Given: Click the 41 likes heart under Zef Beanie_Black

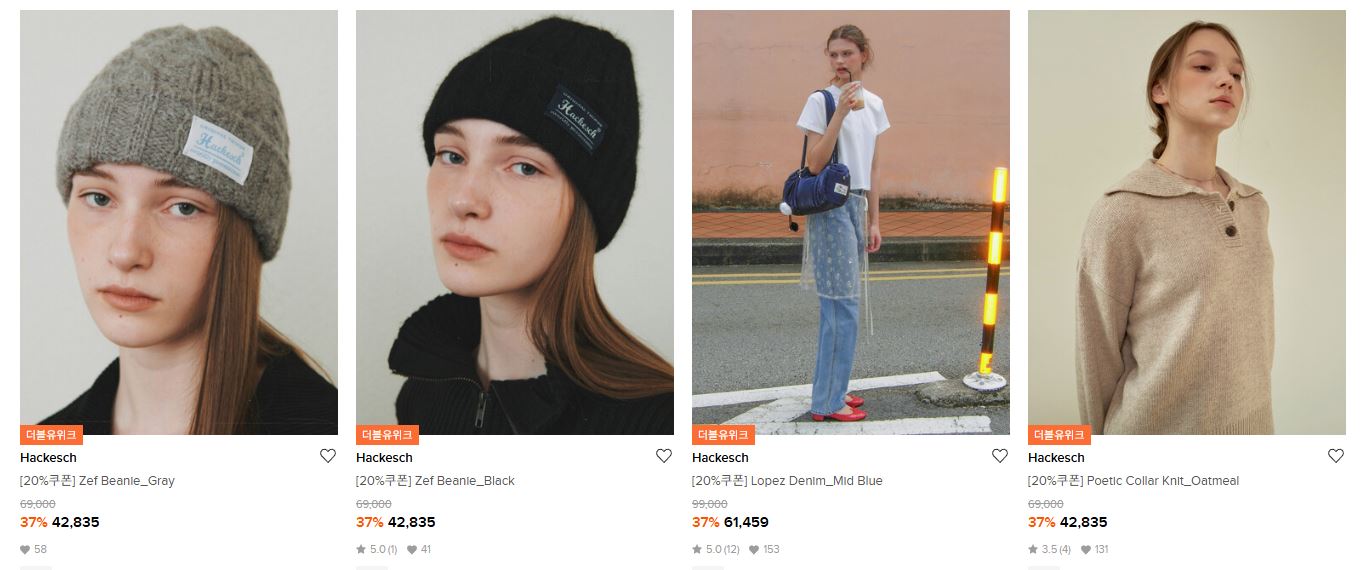Looking at the screenshot, I should tap(419, 549).
